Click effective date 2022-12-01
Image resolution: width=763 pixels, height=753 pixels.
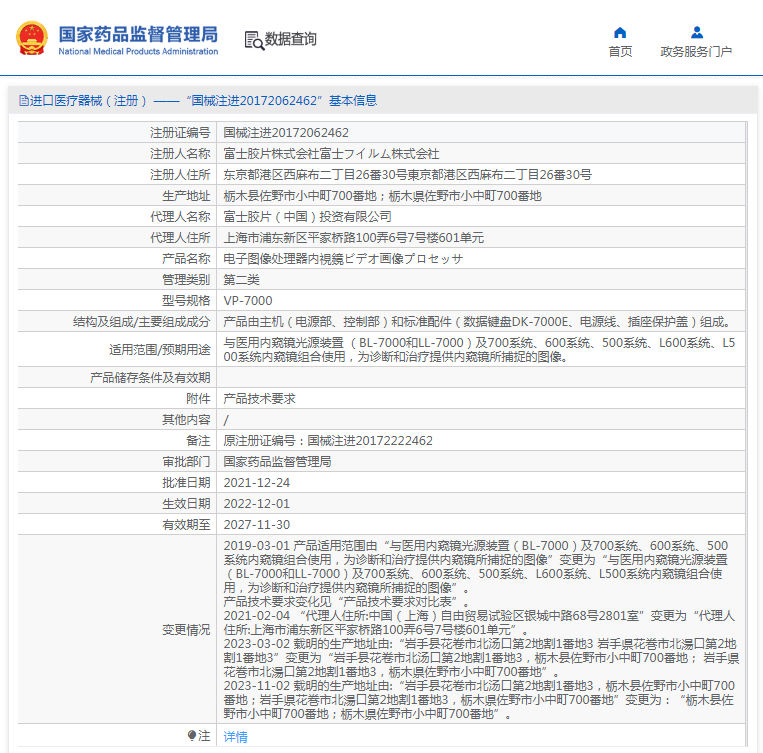tap(256, 503)
